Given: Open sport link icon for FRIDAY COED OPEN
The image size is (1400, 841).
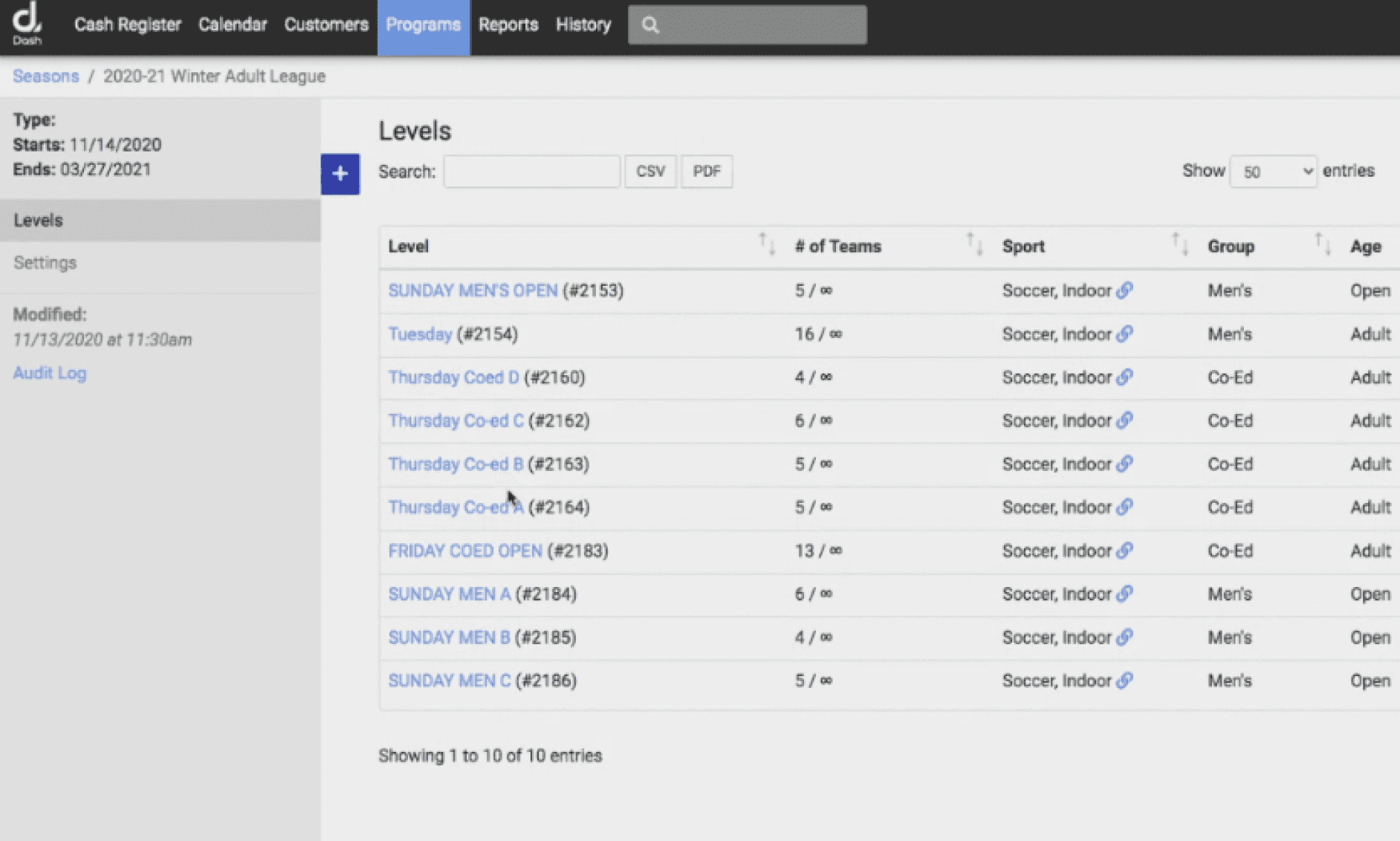Looking at the screenshot, I should pyautogui.click(x=1124, y=551).
